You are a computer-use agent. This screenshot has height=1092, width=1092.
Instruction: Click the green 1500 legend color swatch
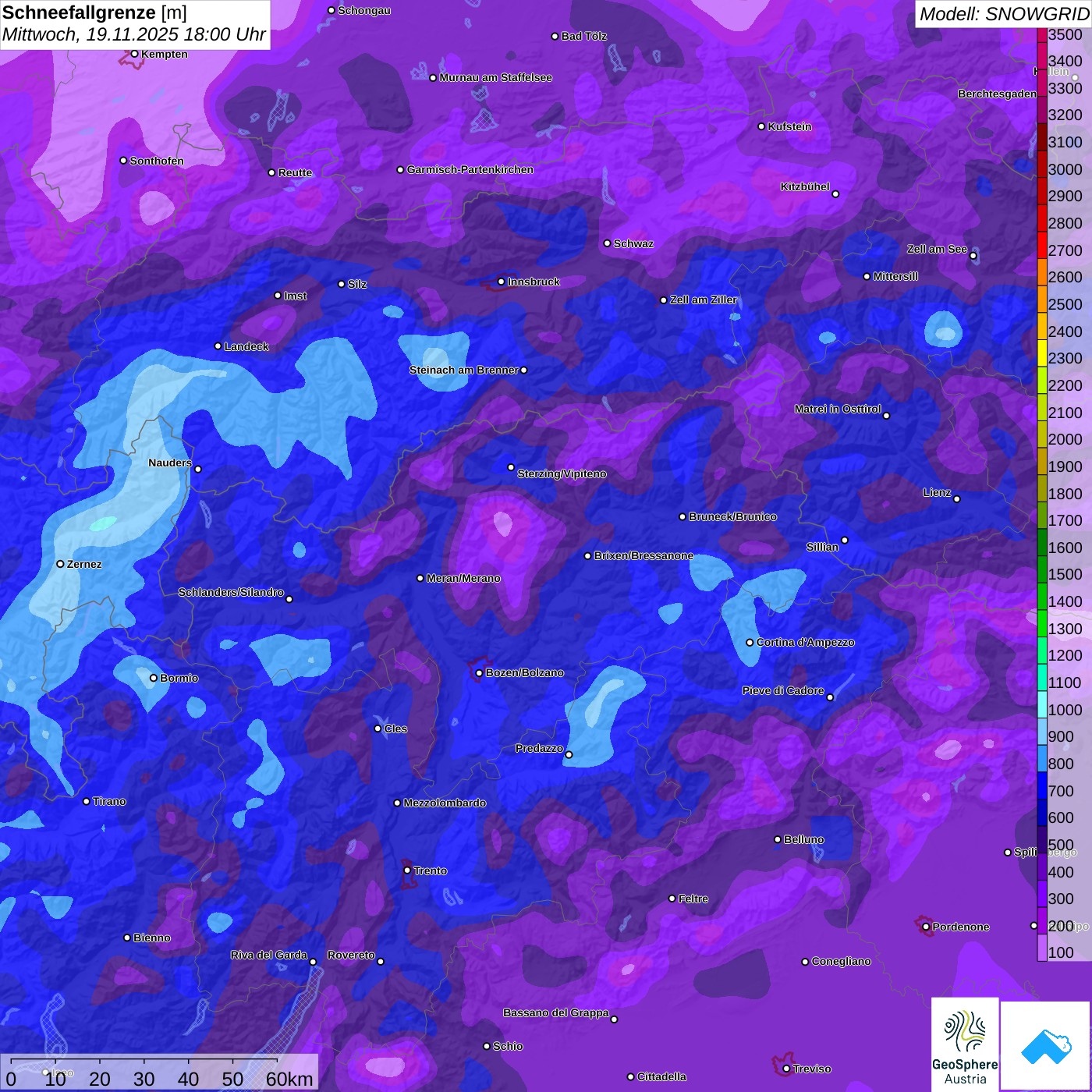pos(1042,569)
